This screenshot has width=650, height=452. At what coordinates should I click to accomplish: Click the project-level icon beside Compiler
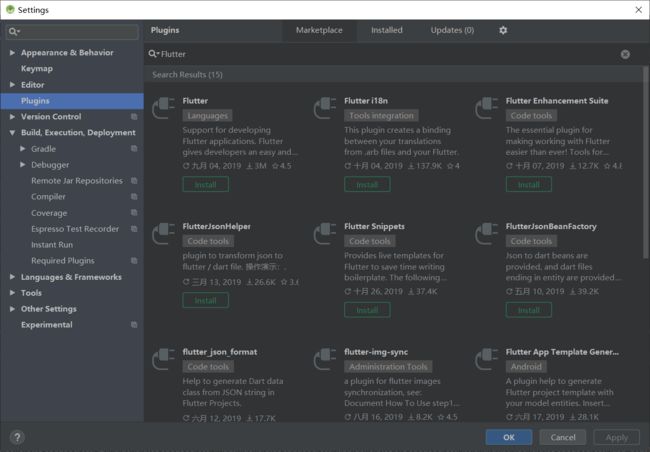[x=134, y=197]
